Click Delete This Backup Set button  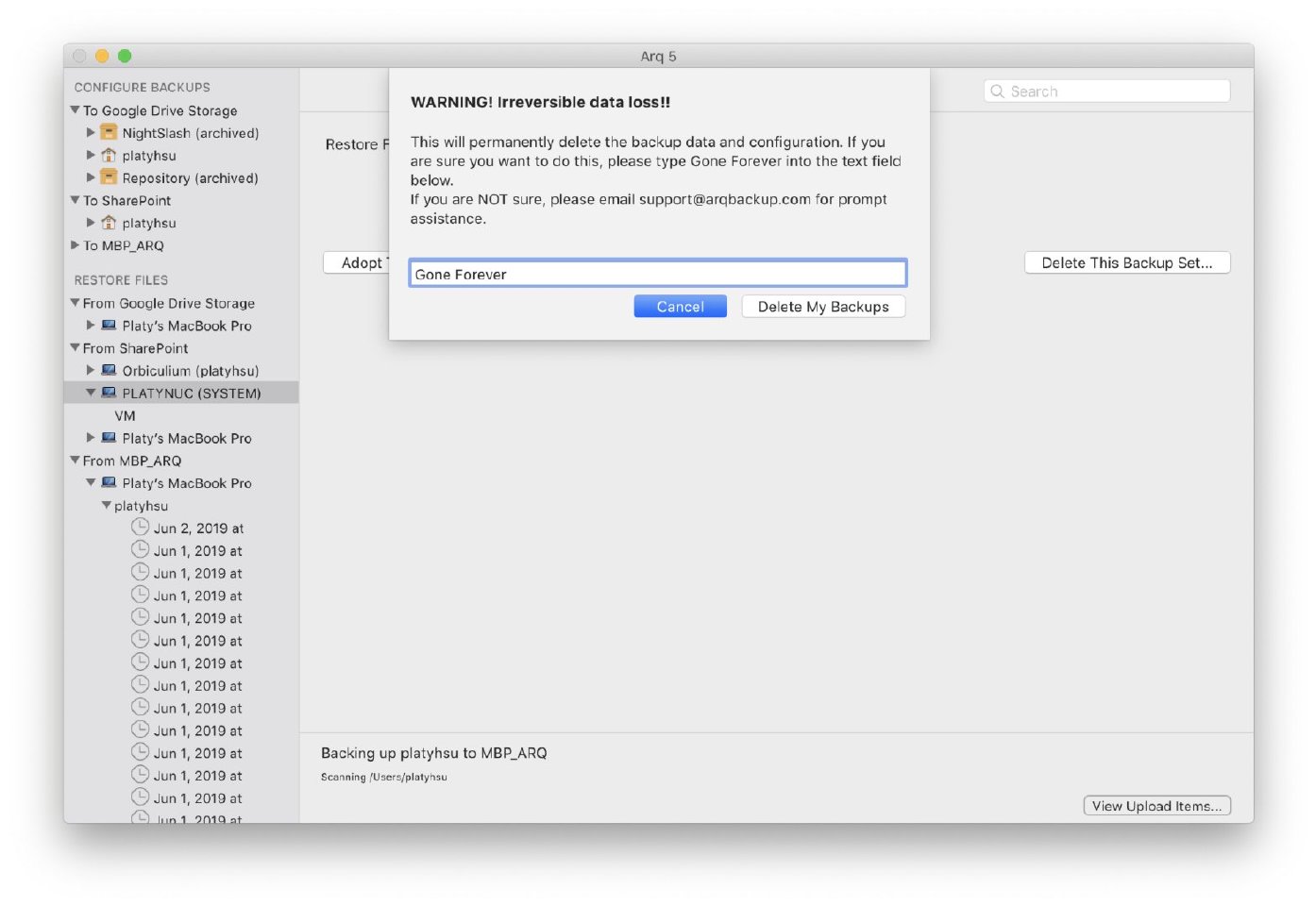coord(1126,263)
